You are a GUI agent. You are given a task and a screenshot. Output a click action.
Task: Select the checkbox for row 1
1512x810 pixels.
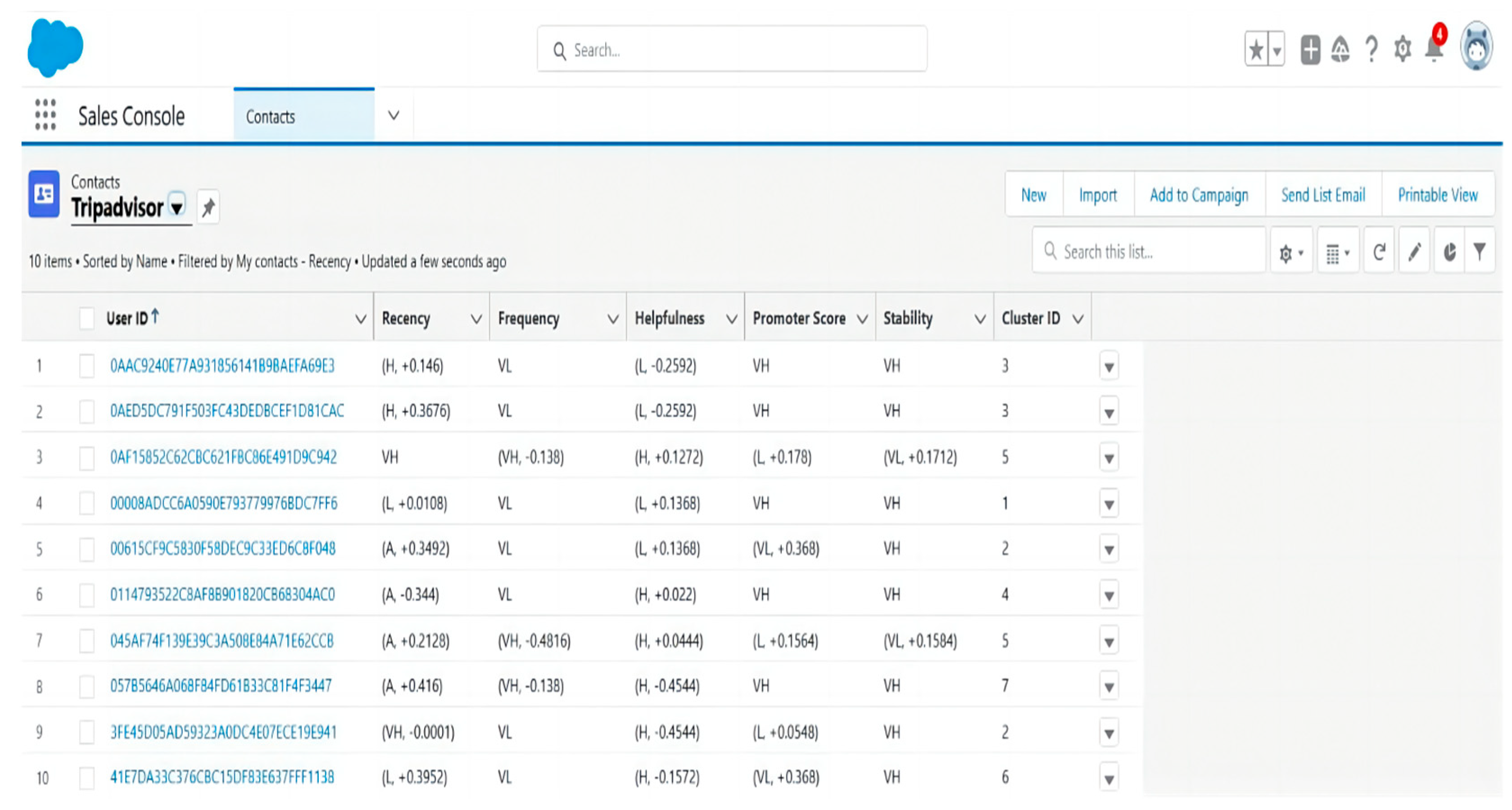pyautogui.click(x=87, y=366)
